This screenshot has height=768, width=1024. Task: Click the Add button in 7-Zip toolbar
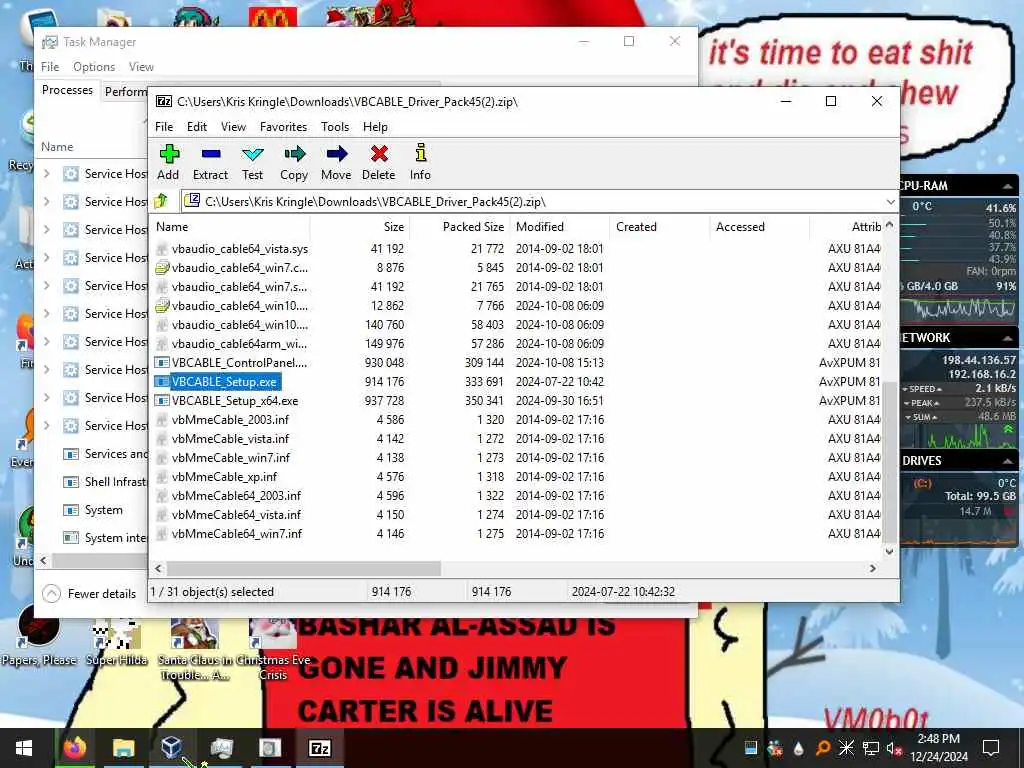tap(168, 162)
